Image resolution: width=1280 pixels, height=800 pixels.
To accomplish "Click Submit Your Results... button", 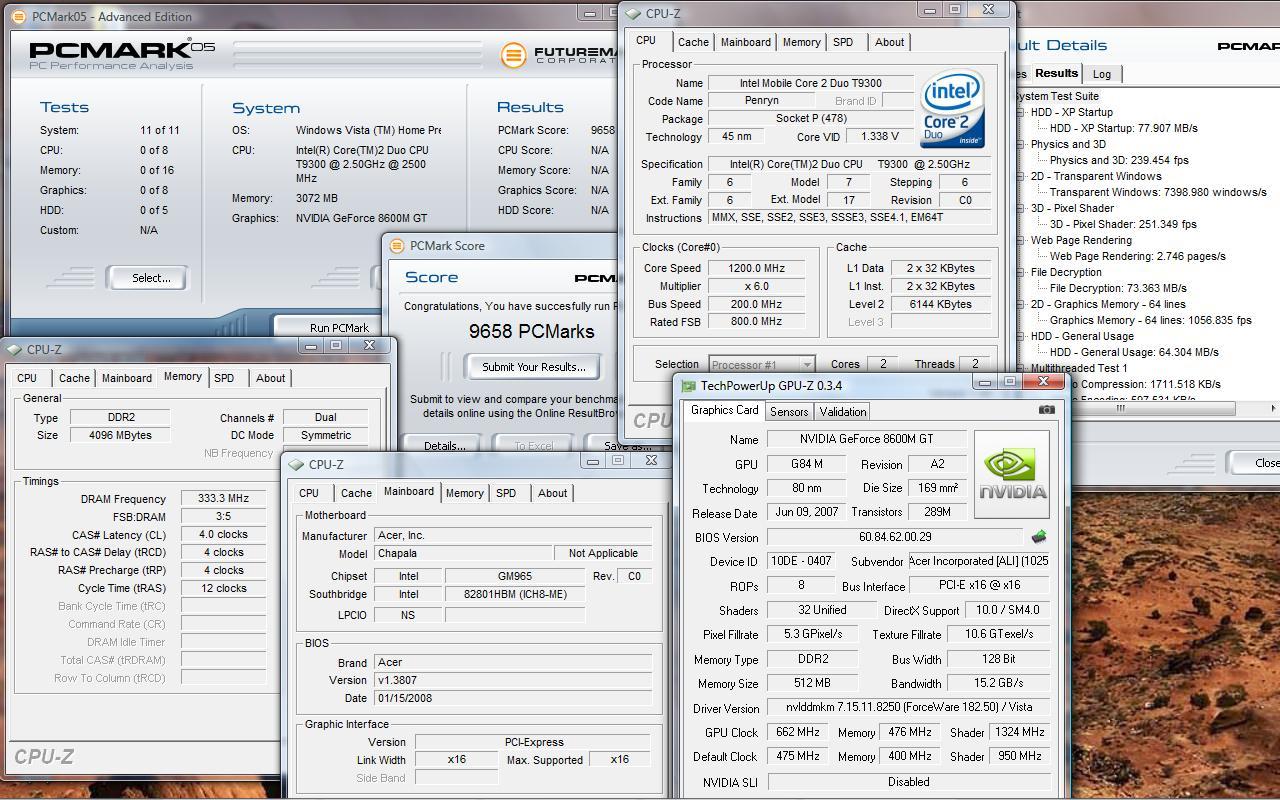I will (533, 367).
